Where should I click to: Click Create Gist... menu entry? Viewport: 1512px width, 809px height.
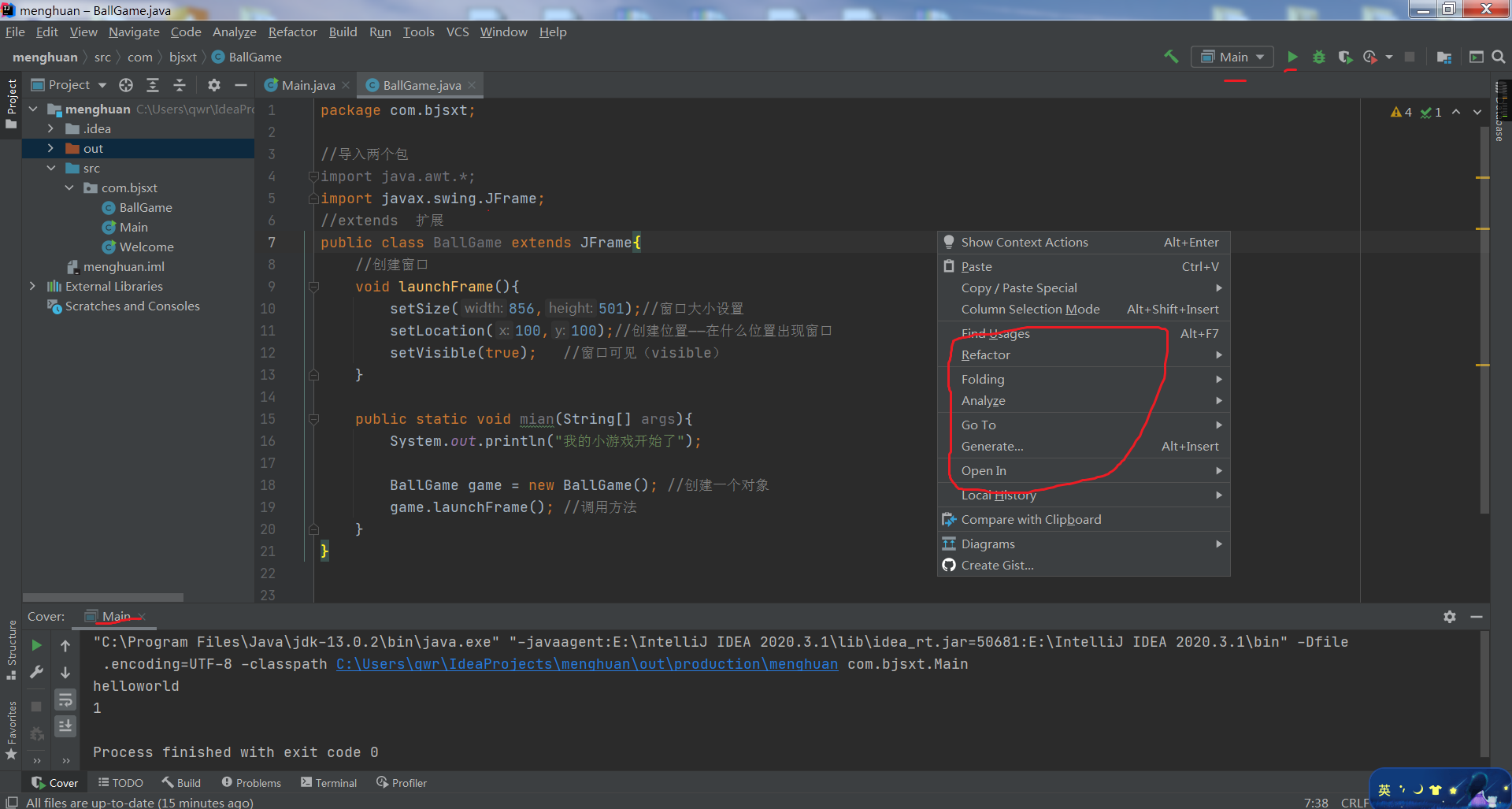click(x=1084, y=565)
